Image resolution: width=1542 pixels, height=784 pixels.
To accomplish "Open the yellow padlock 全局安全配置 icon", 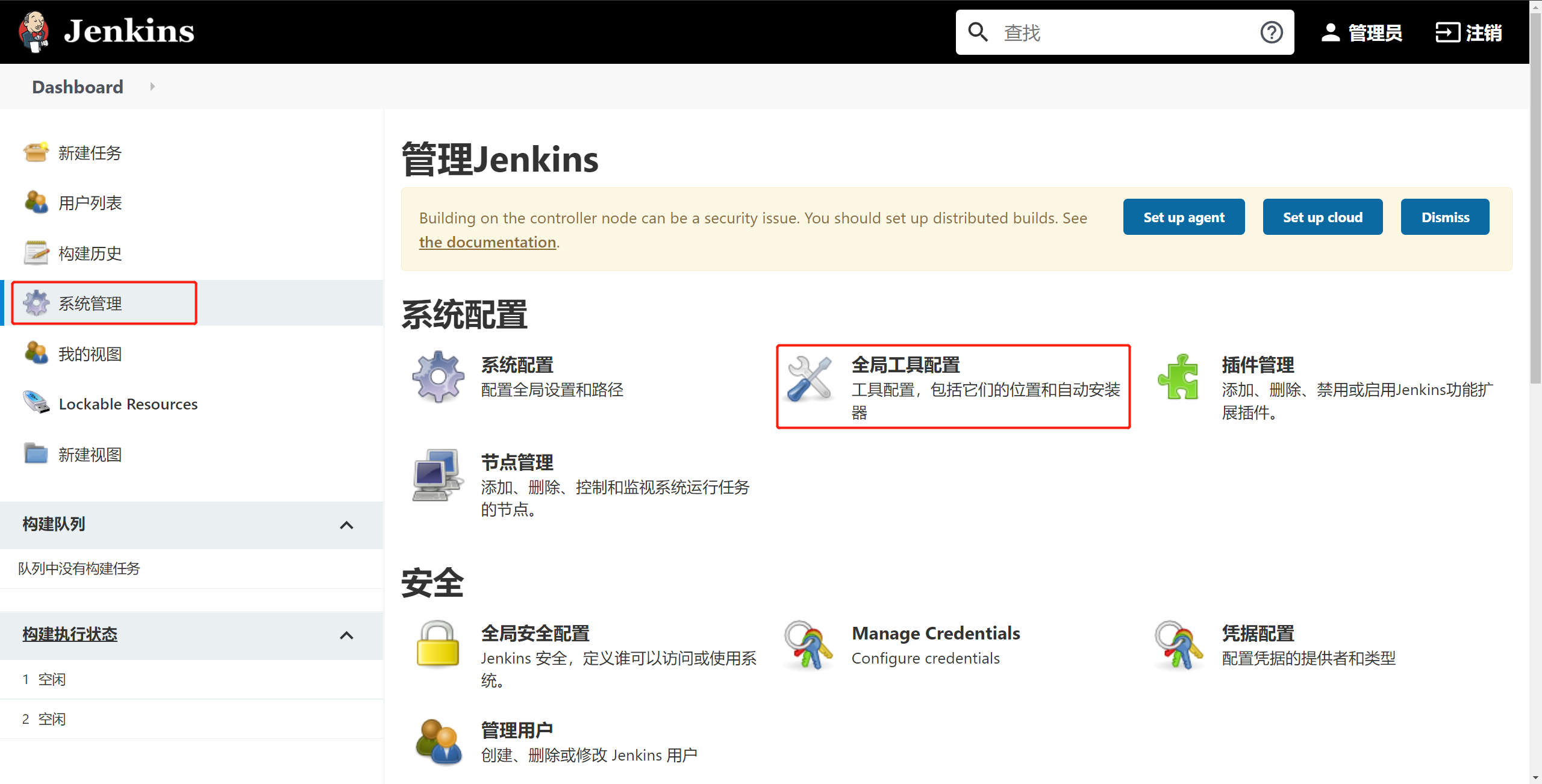I will pos(438,644).
